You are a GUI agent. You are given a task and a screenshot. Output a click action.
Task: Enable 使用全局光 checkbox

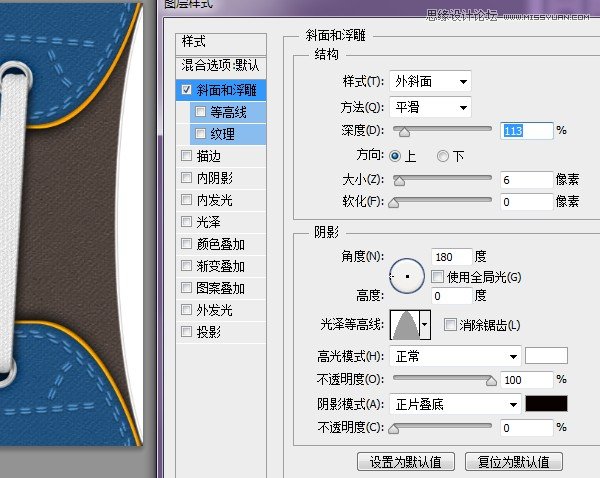[x=437, y=276]
